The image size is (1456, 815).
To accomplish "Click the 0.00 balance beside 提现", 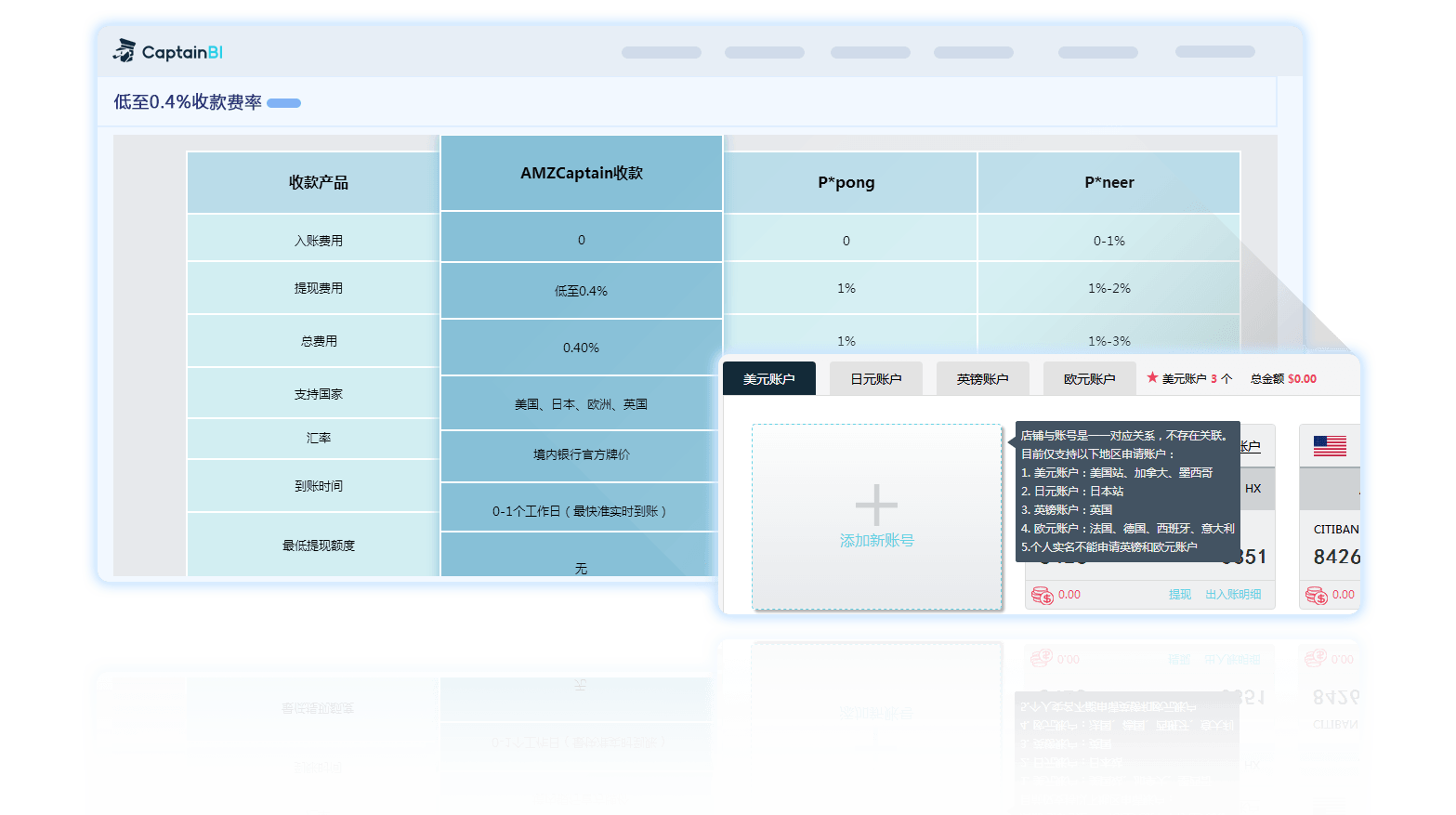I will click(x=1069, y=595).
